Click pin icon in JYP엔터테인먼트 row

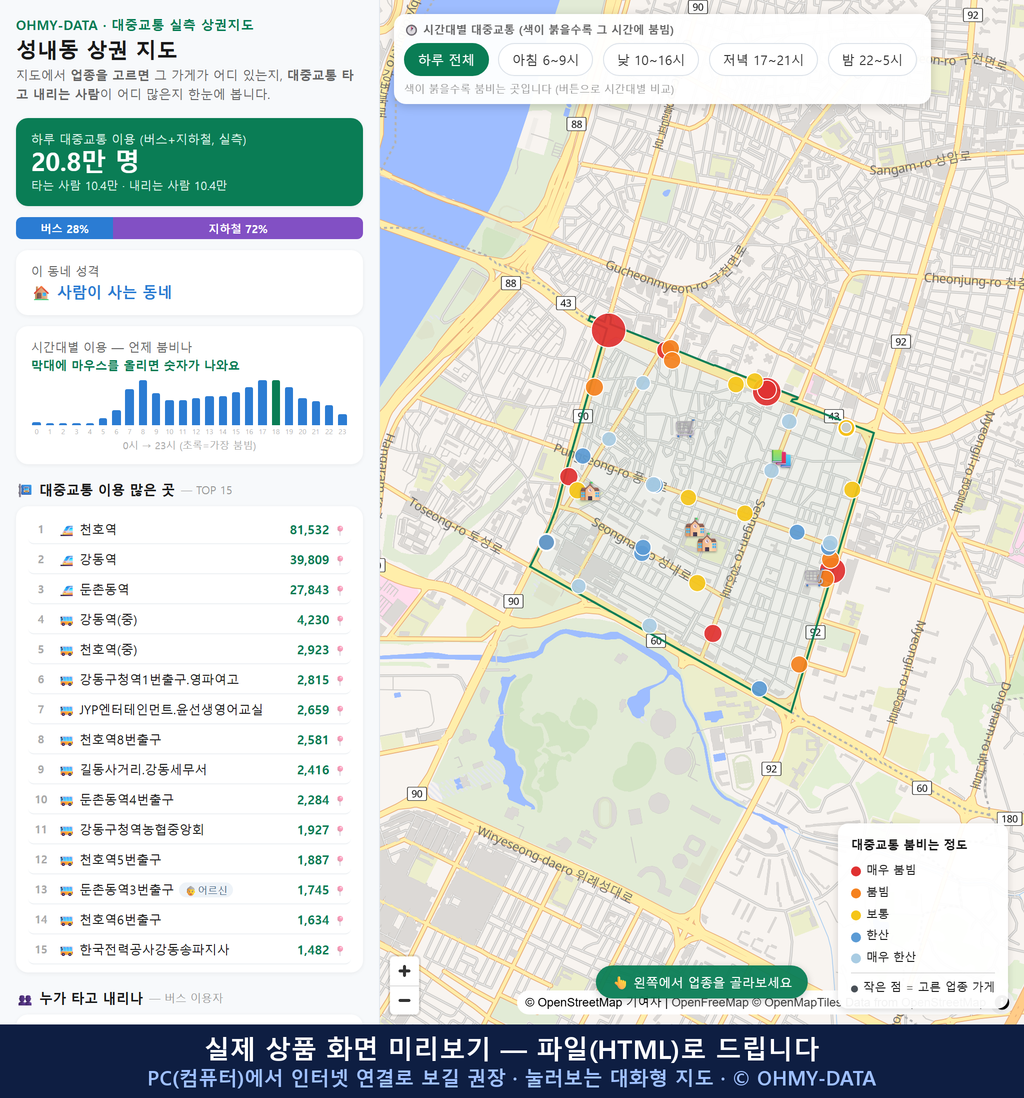point(340,710)
